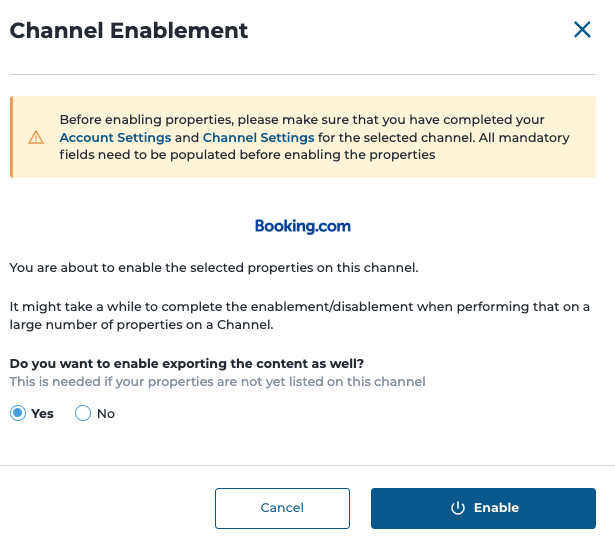Image resolution: width=615 pixels, height=547 pixels.
Task: Click the "Yes" label text
Action: tap(42, 414)
